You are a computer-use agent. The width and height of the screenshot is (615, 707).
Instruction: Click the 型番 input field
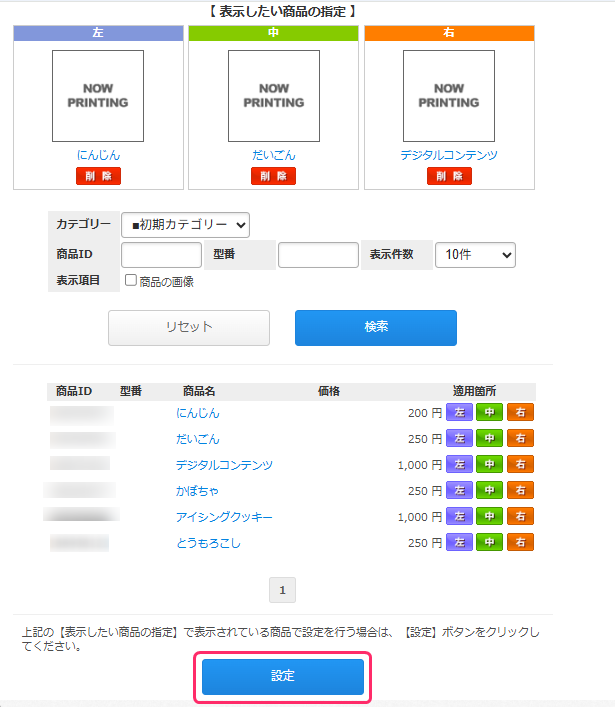(x=318, y=255)
